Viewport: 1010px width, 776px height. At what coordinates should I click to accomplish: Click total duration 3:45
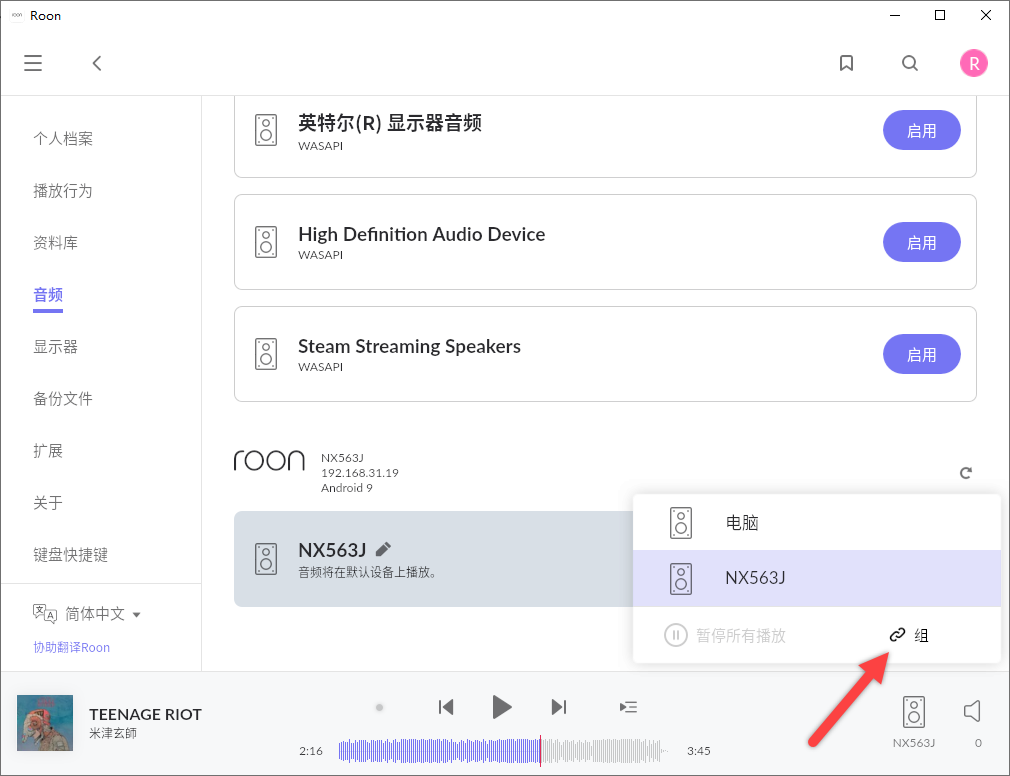point(698,751)
